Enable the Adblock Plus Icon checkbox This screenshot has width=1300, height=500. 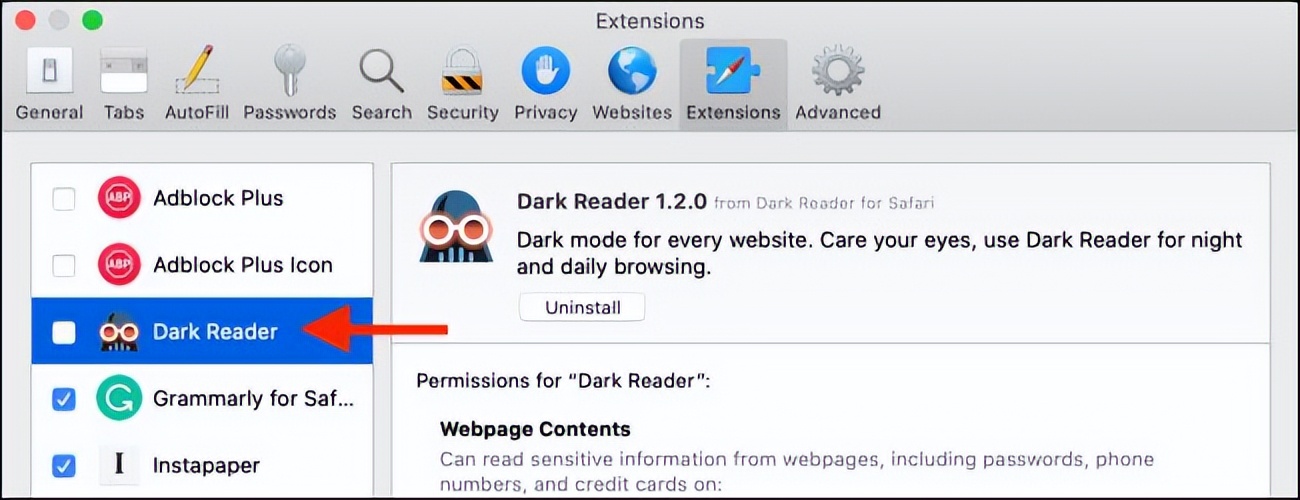[x=63, y=266]
